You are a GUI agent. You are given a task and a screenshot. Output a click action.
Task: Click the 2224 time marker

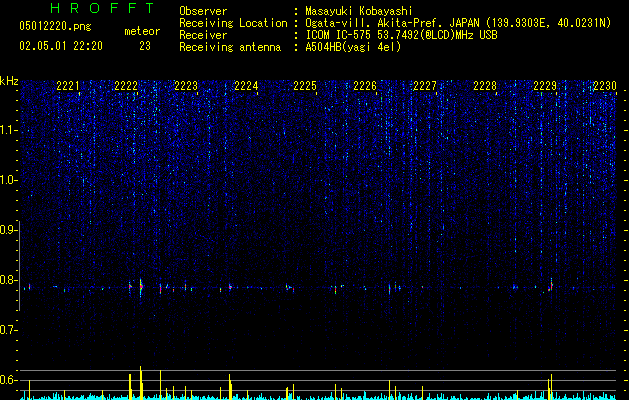(246, 86)
